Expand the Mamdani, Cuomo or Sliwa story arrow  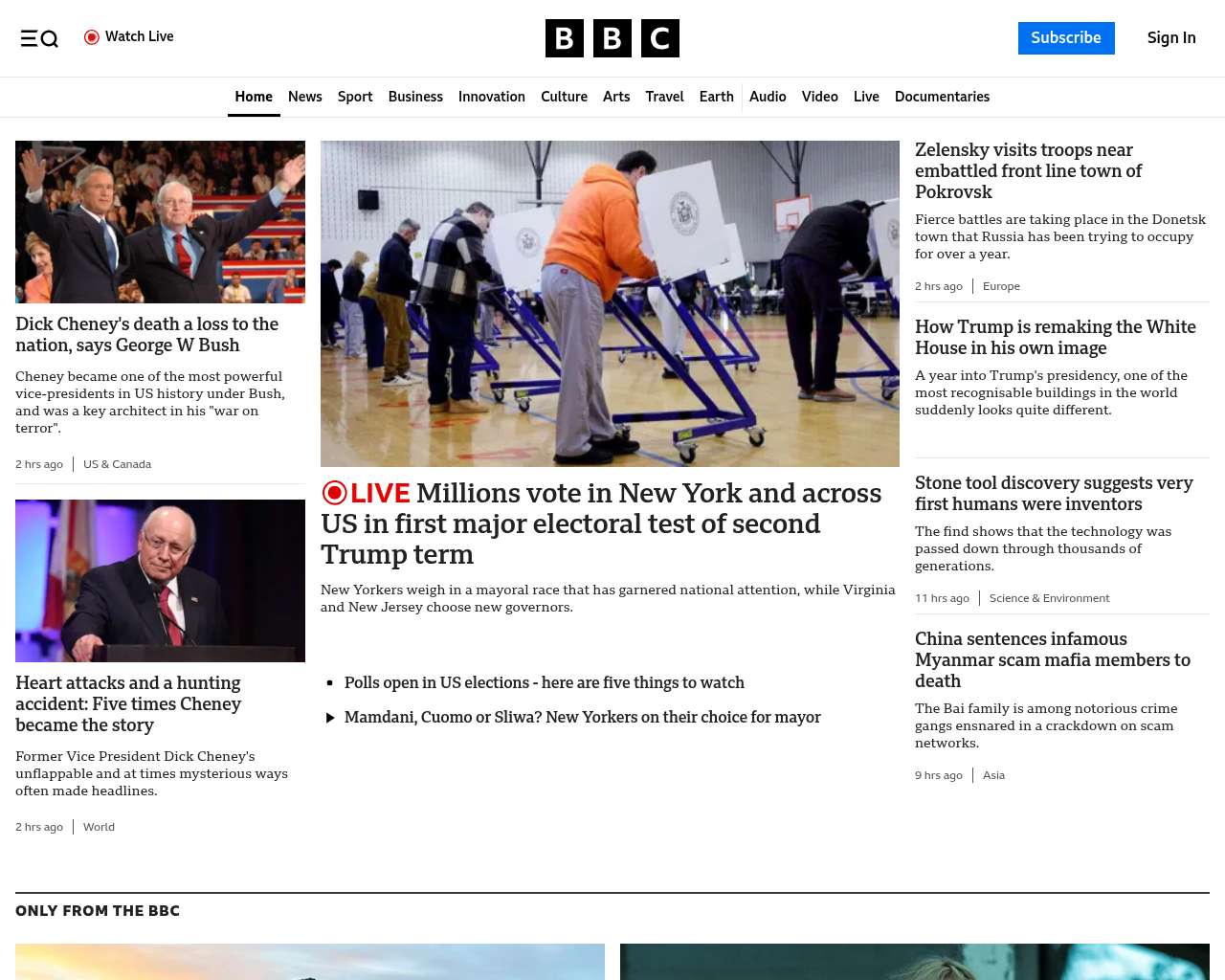point(330,718)
